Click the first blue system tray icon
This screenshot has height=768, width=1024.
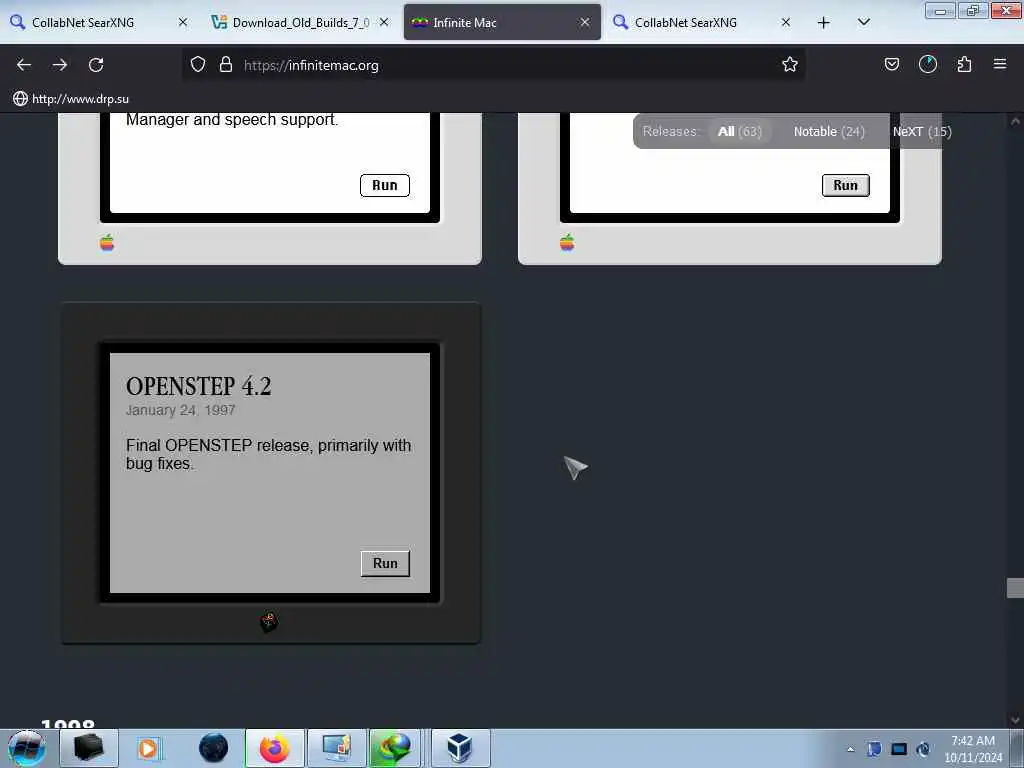point(875,749)
